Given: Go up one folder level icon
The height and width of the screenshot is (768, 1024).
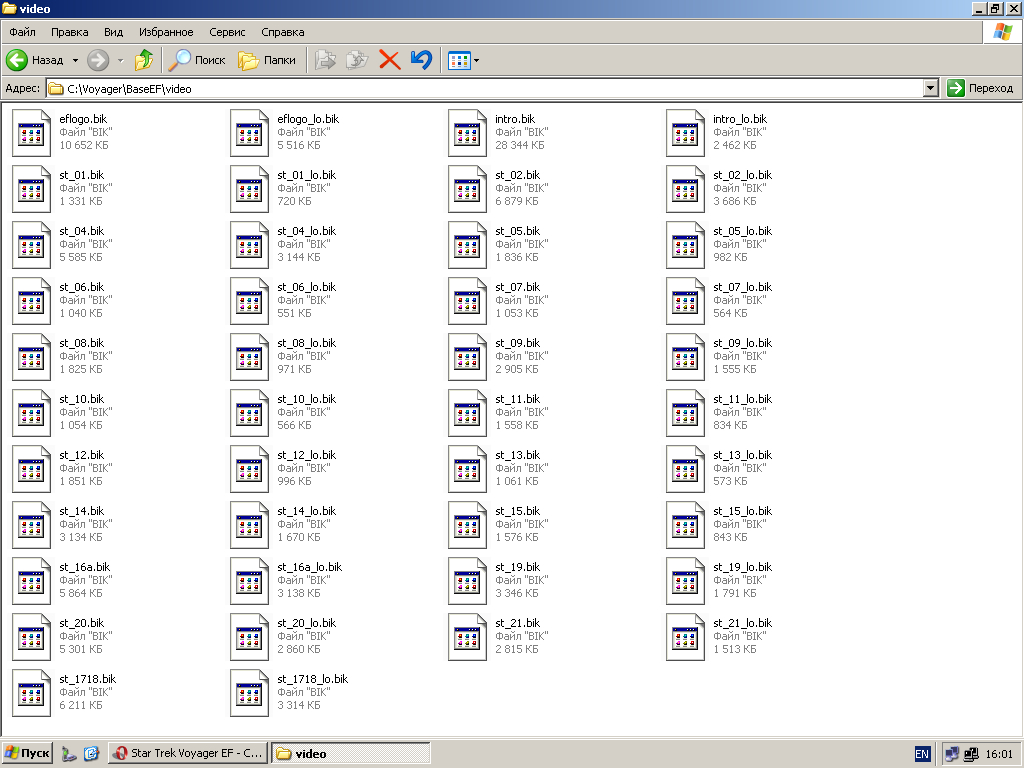Looking at the screenshot, I should [144, 60].
